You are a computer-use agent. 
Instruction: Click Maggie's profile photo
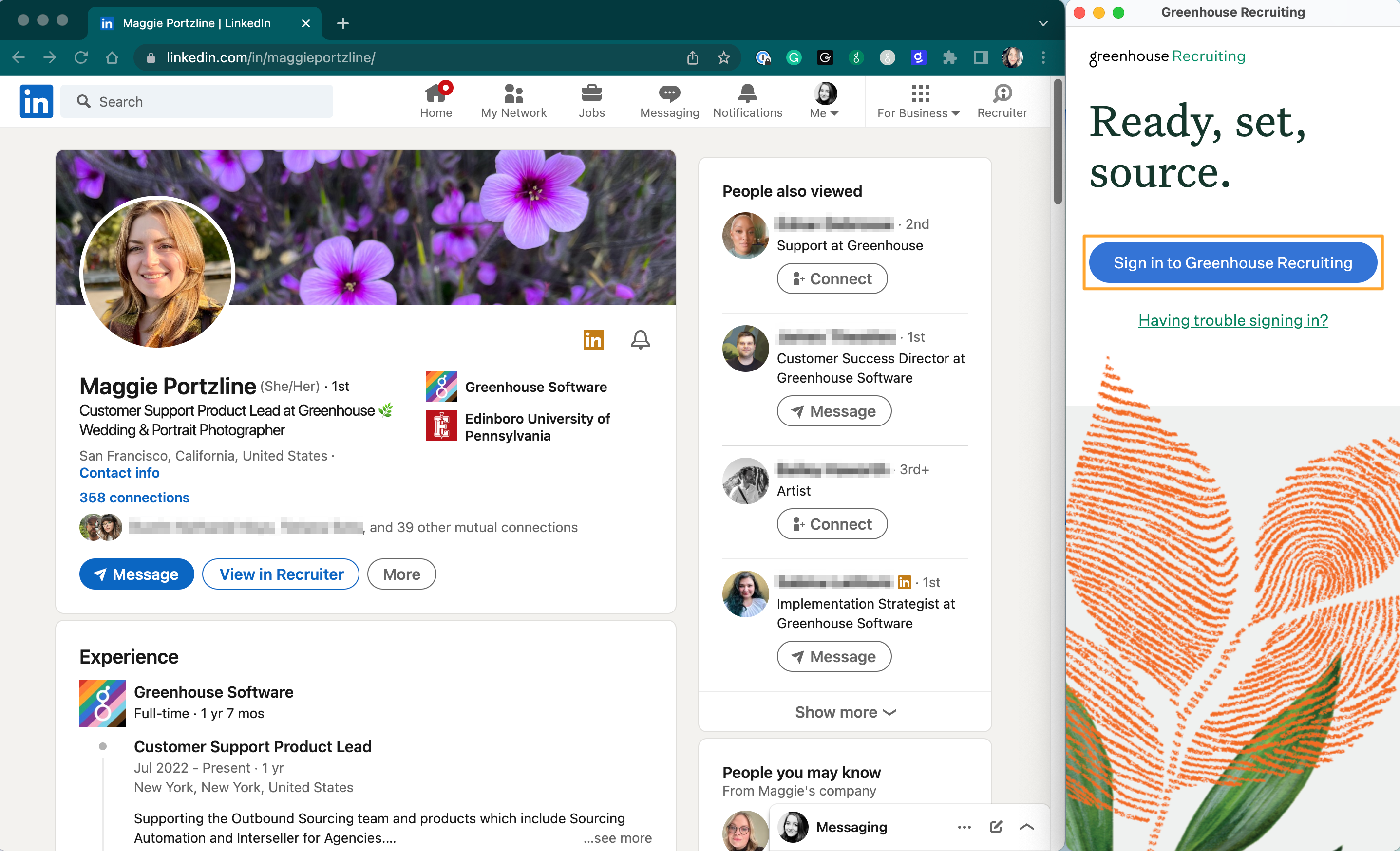coord(157,272)
